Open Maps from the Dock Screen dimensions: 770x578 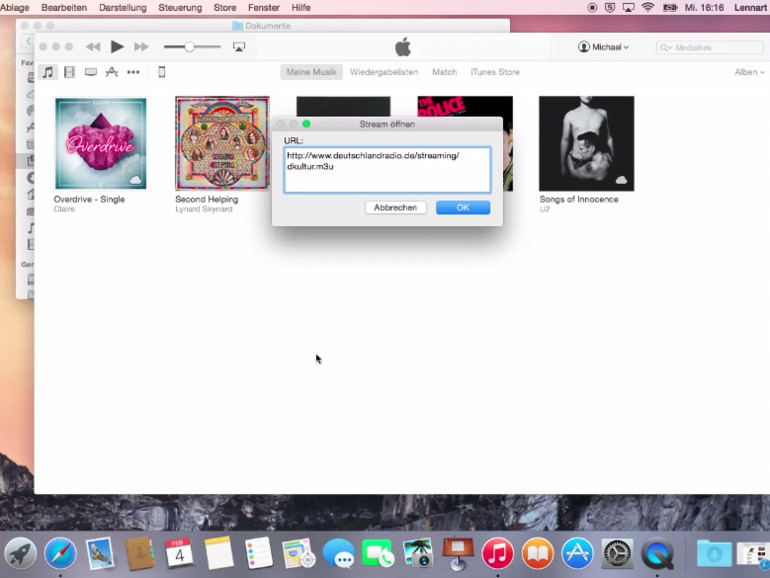click(298, 553)
